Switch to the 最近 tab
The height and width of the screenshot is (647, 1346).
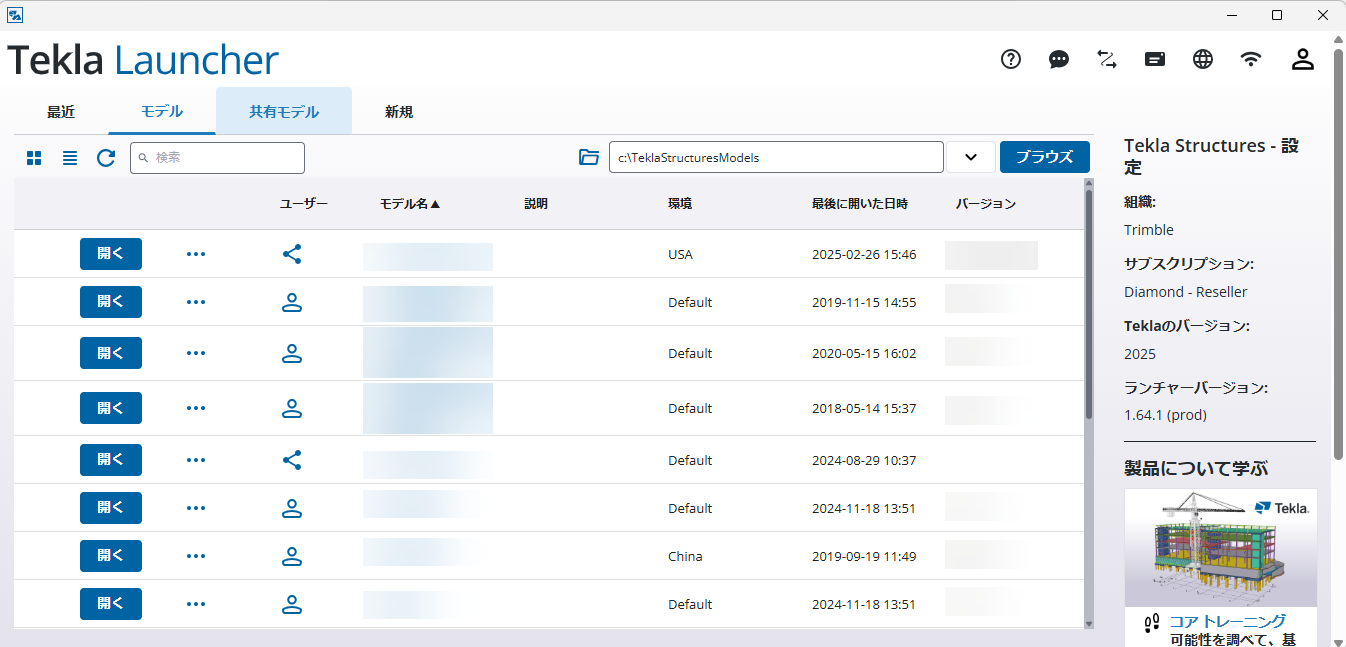(61, 112)
